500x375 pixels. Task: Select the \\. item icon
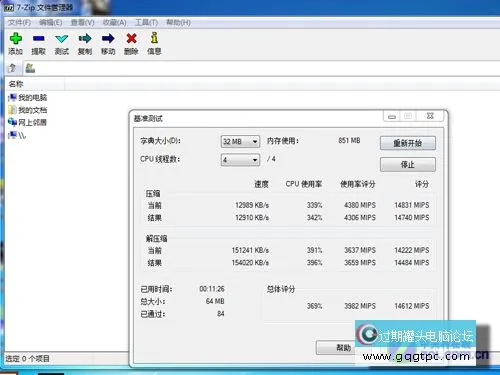pyautogui.click(x=12, y=135)
